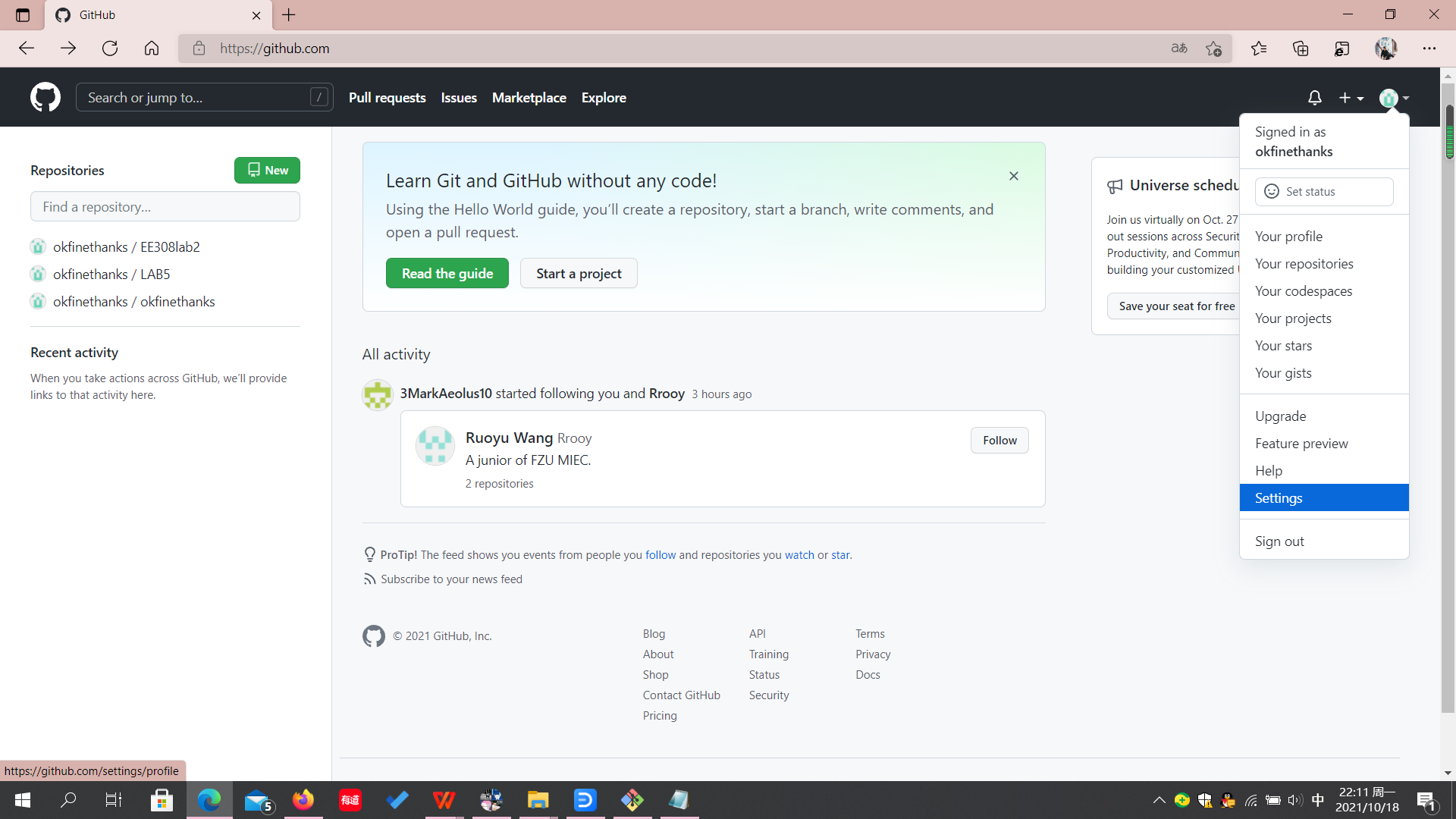Image resolution: width=1456 pixels, height=819 pixels.
Task: Focus the Find a repository field
Action: point(165,207)
